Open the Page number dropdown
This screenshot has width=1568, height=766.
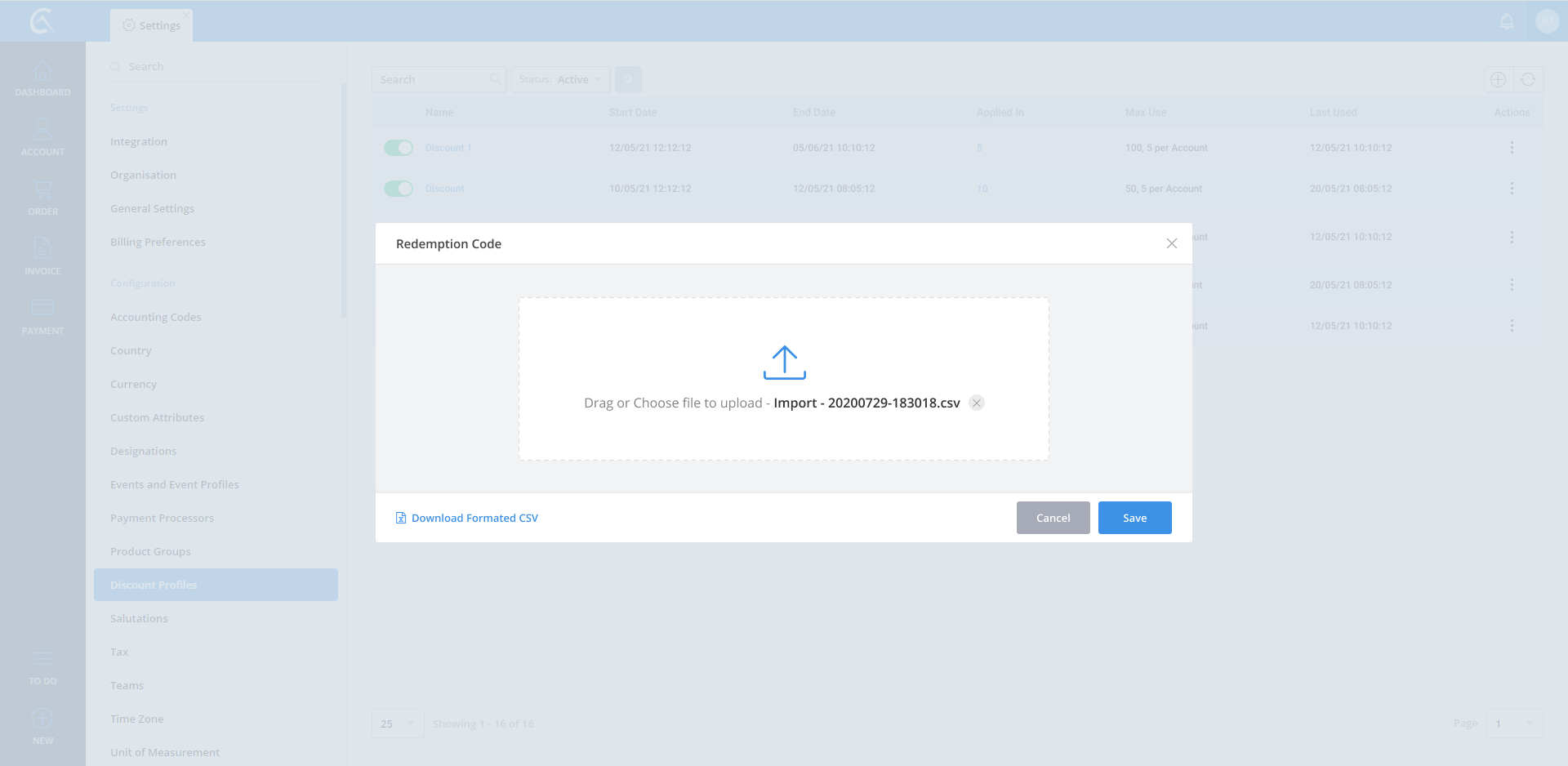(1513, 724)
